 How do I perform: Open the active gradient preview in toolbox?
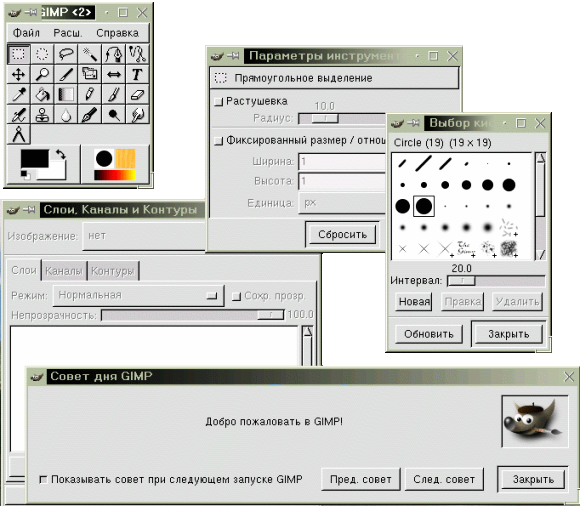[115, 175]
